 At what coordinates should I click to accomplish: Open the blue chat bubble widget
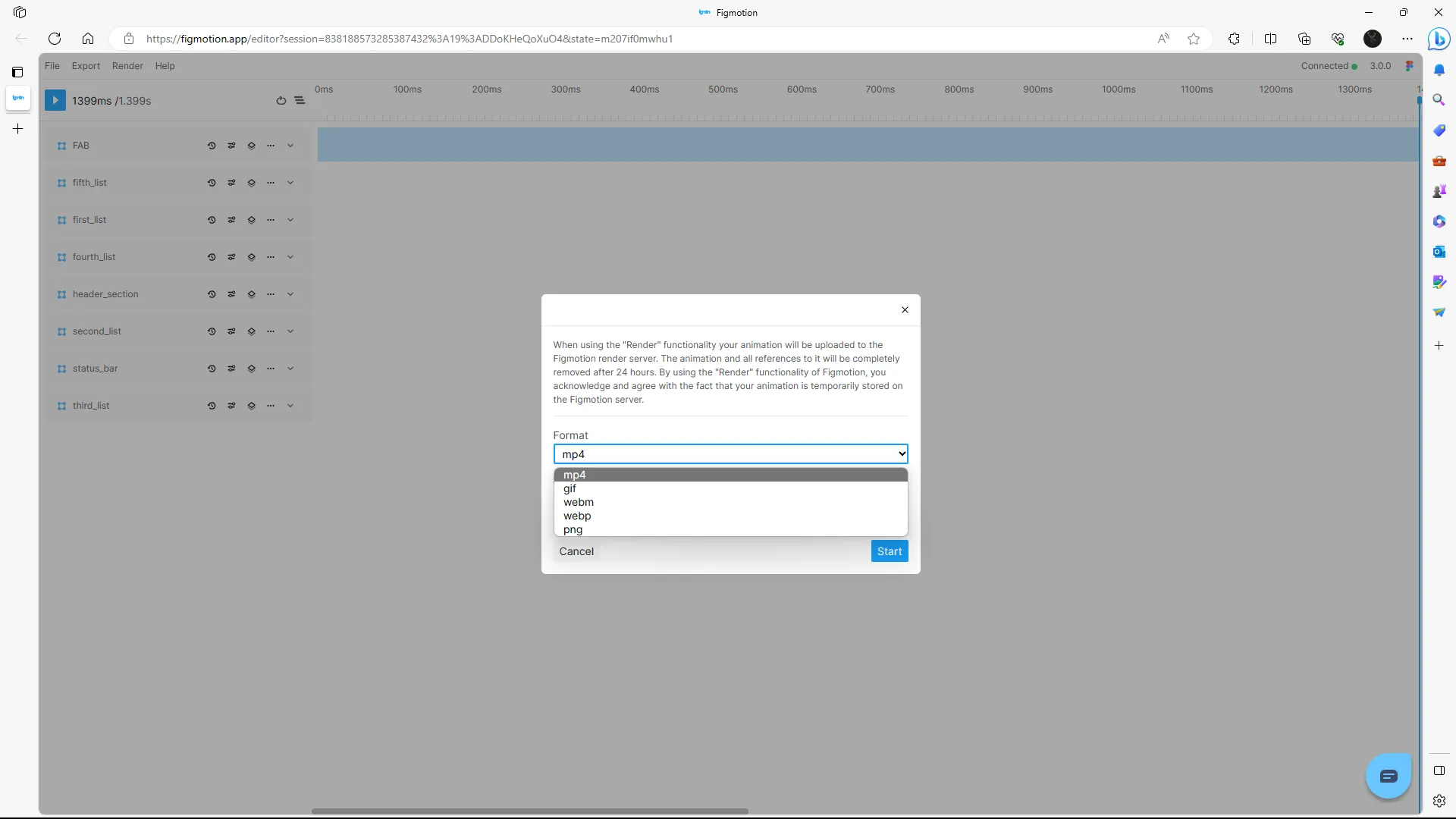pos(1388,776)
